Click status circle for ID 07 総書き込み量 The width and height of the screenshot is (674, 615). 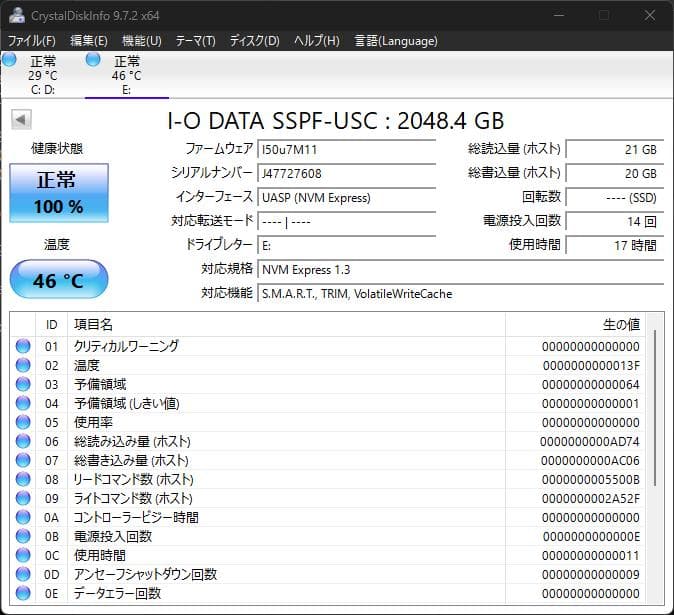[23, 460]
